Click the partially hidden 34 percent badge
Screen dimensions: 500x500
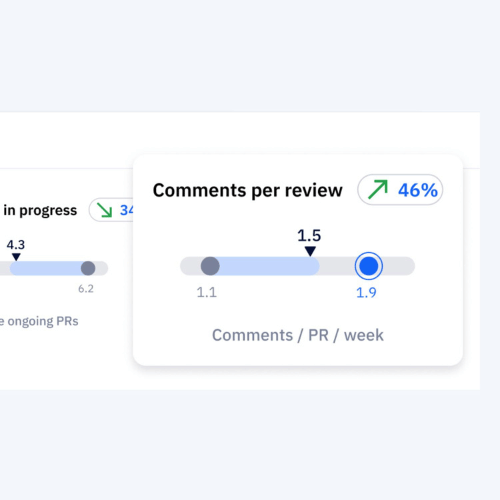point(111,210)
